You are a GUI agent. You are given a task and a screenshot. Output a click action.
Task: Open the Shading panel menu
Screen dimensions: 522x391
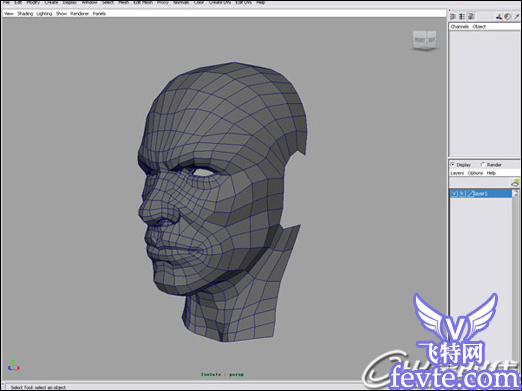coord(25,14)
